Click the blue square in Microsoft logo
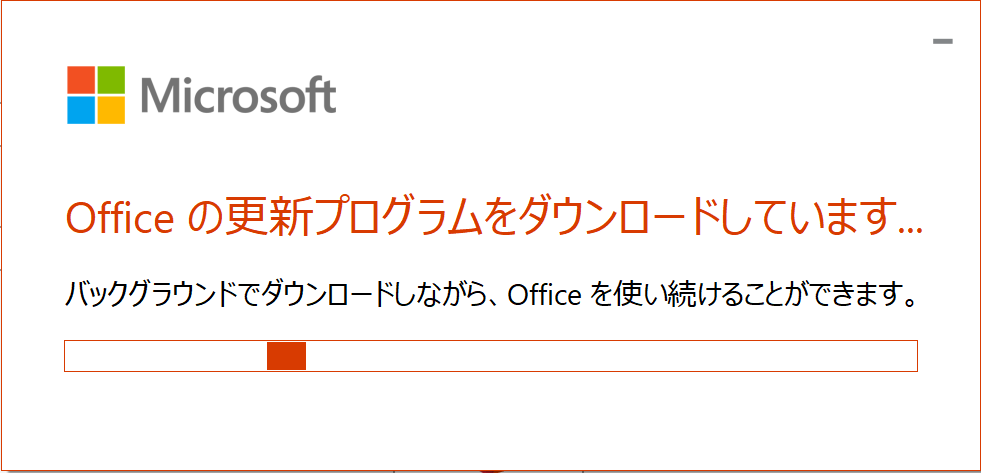The height and width of the screenshot is (473, 981). pos(81,109)
